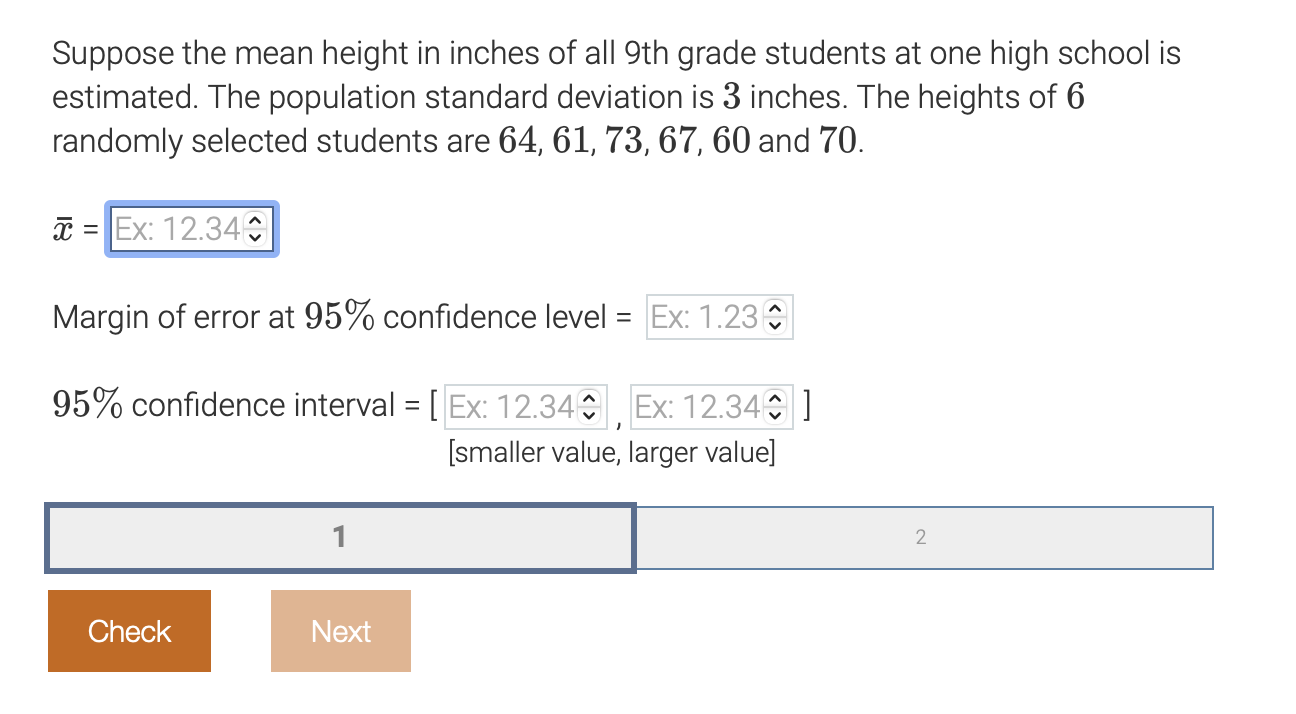Select question part 1 segment
The image size is (1296, 714).
pyautogui.click(x=340, y=537)
